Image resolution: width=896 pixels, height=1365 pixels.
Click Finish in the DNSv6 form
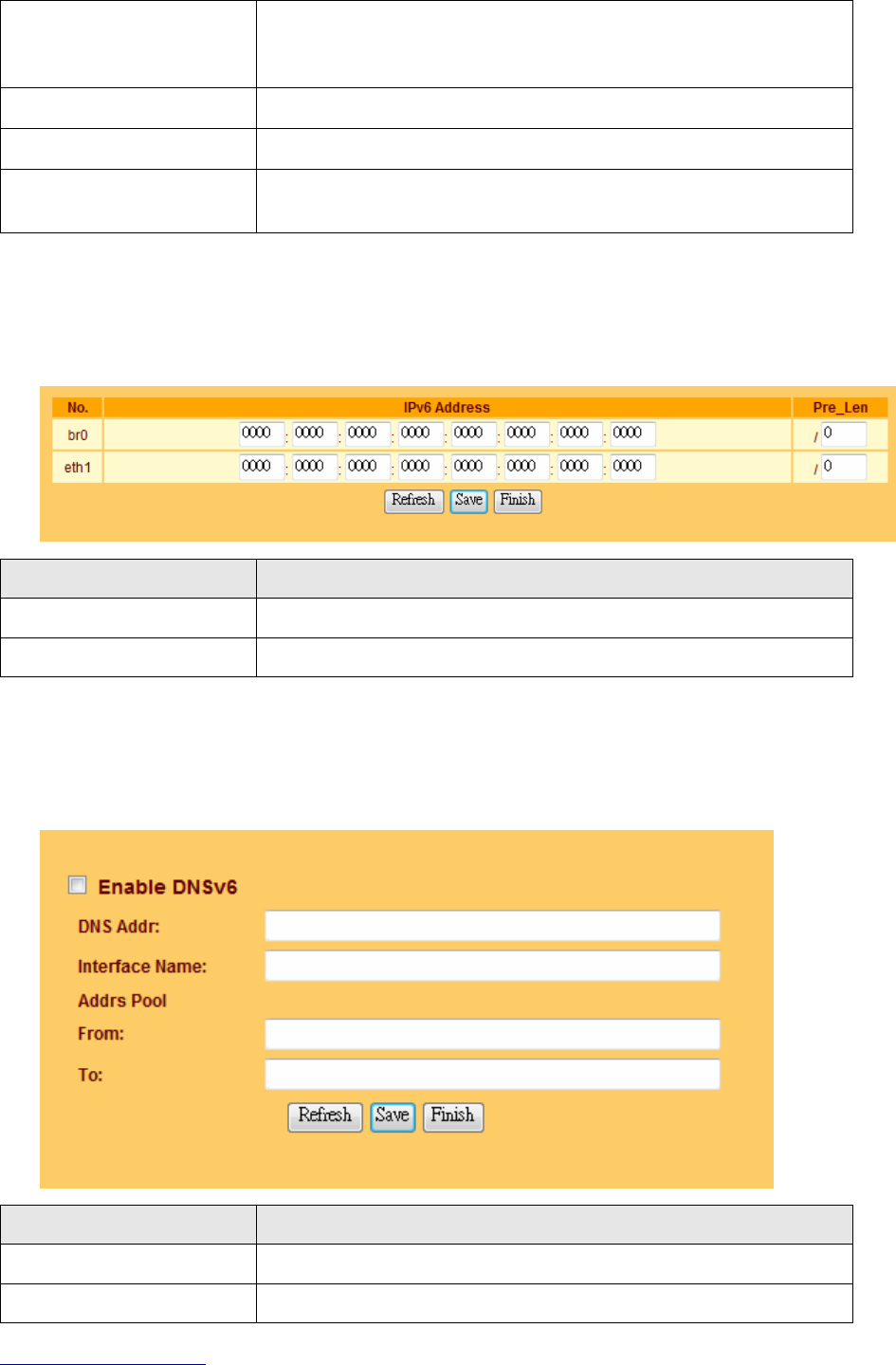[453, 1116]
